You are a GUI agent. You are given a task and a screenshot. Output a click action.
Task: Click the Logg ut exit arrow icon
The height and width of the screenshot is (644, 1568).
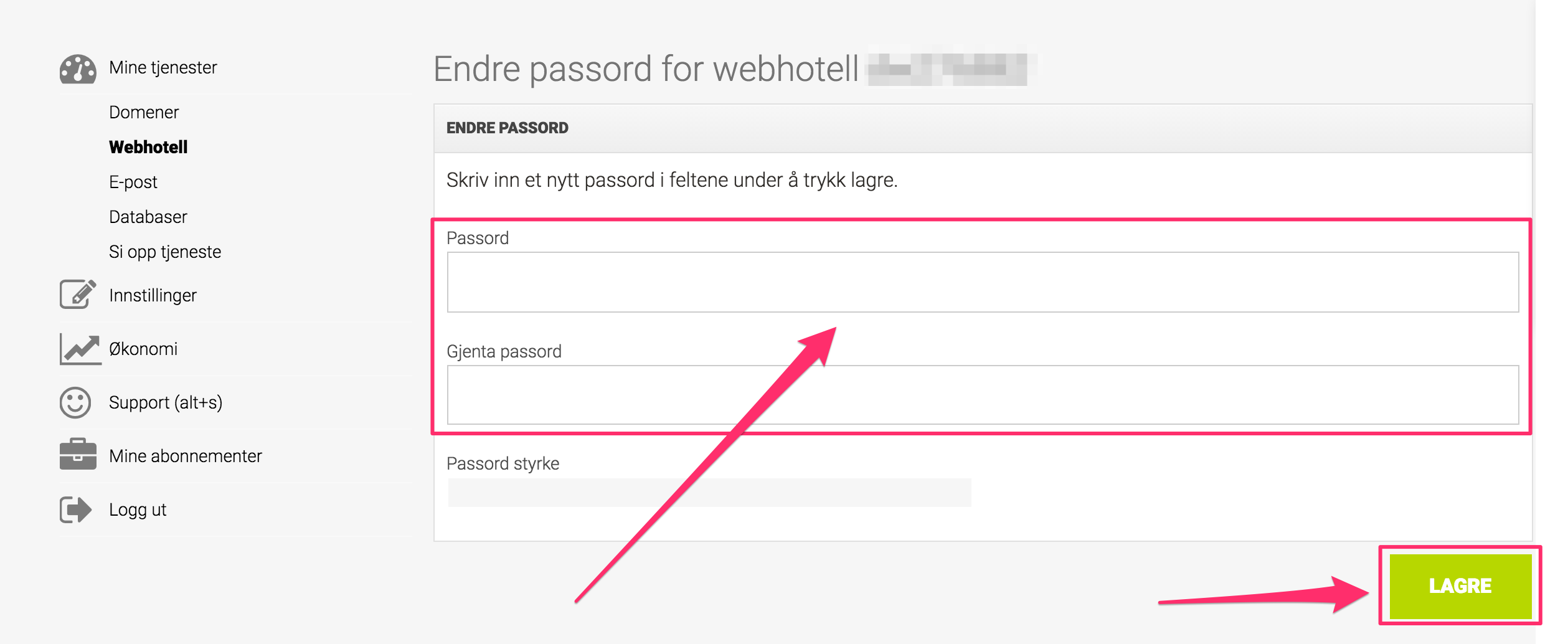click(x=75, y=509)
